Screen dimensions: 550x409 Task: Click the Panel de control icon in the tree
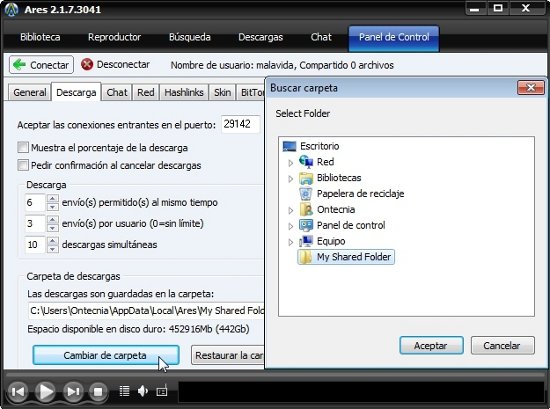(x=306, y=225)
